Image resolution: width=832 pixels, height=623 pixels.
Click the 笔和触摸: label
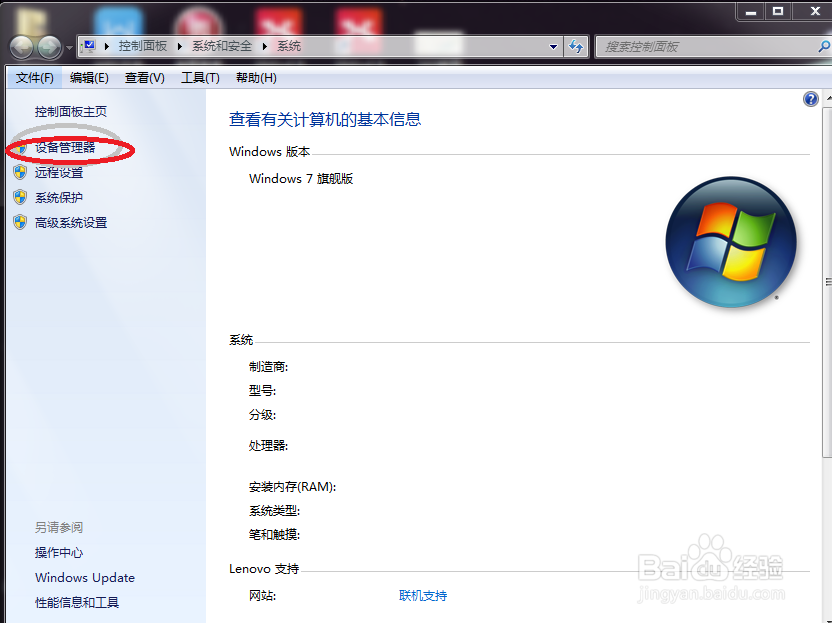pyautogui.click(x=274, y=534)
